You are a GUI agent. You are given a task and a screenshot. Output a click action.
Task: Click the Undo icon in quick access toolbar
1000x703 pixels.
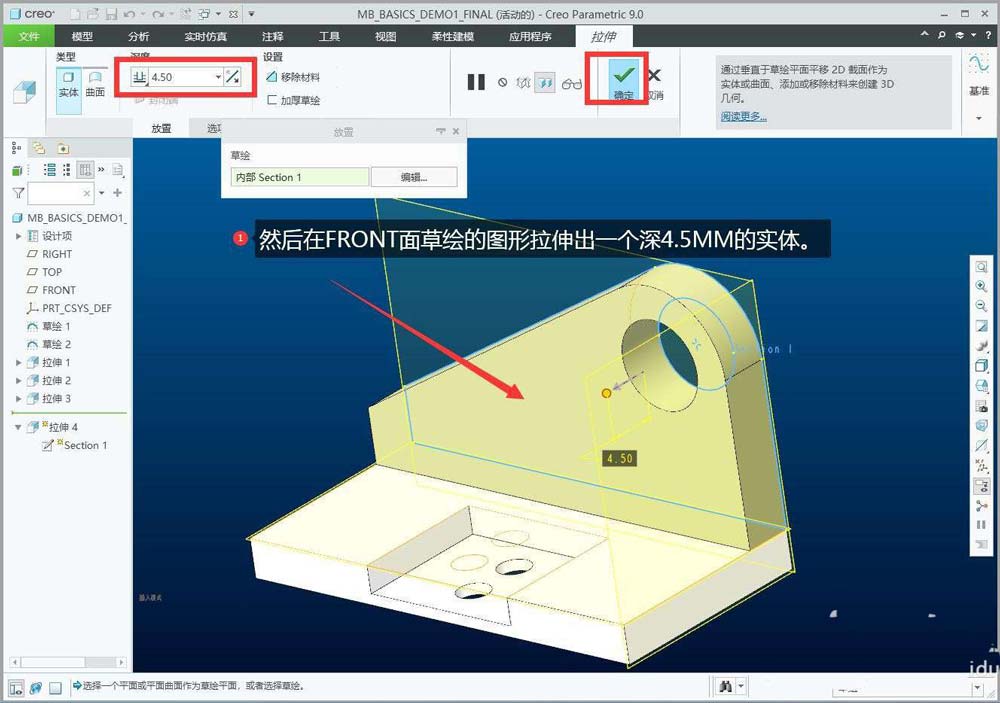[129, 13]
